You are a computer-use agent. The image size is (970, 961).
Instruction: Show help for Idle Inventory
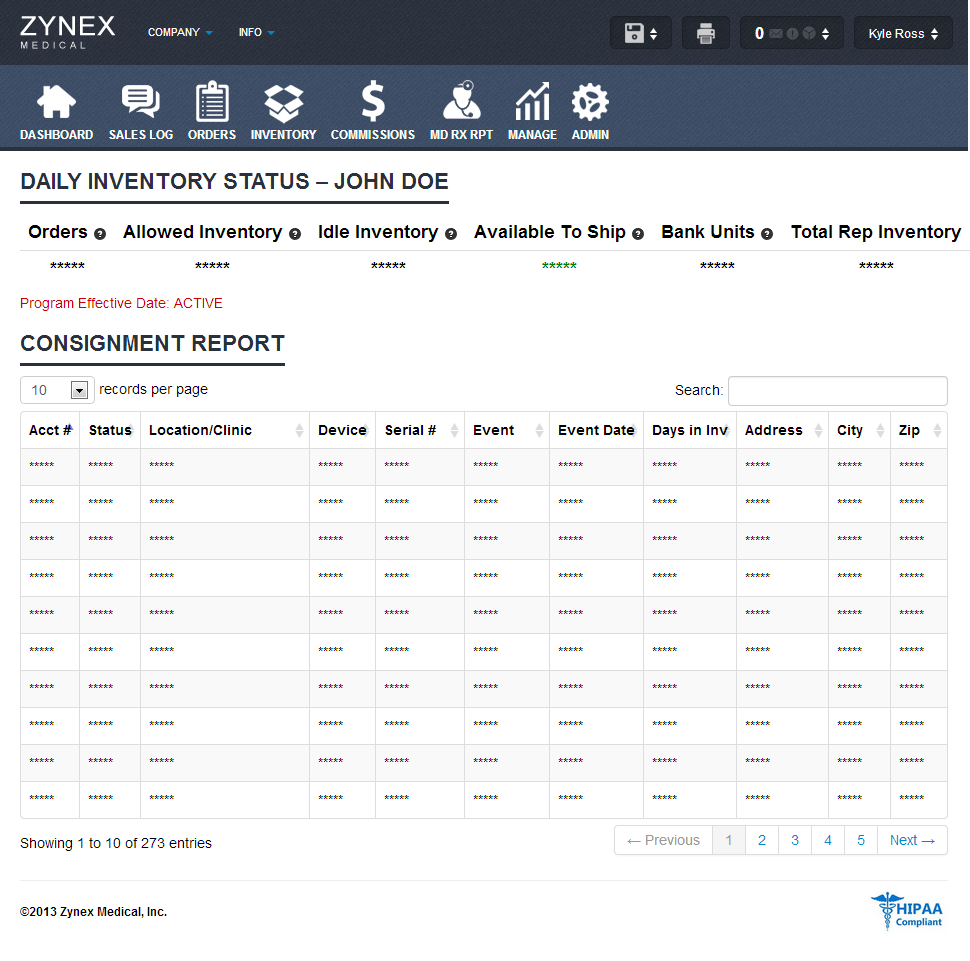pos(451,234)
